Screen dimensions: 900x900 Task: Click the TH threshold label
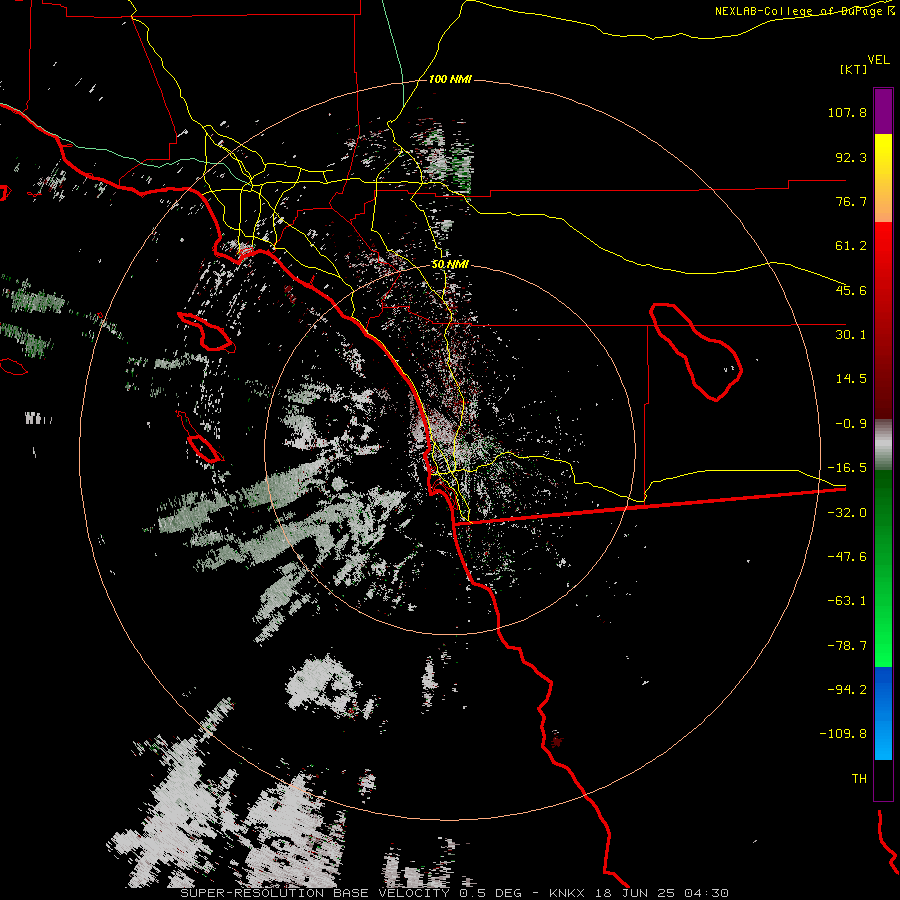pyautogui.click(x=859, y=779)
